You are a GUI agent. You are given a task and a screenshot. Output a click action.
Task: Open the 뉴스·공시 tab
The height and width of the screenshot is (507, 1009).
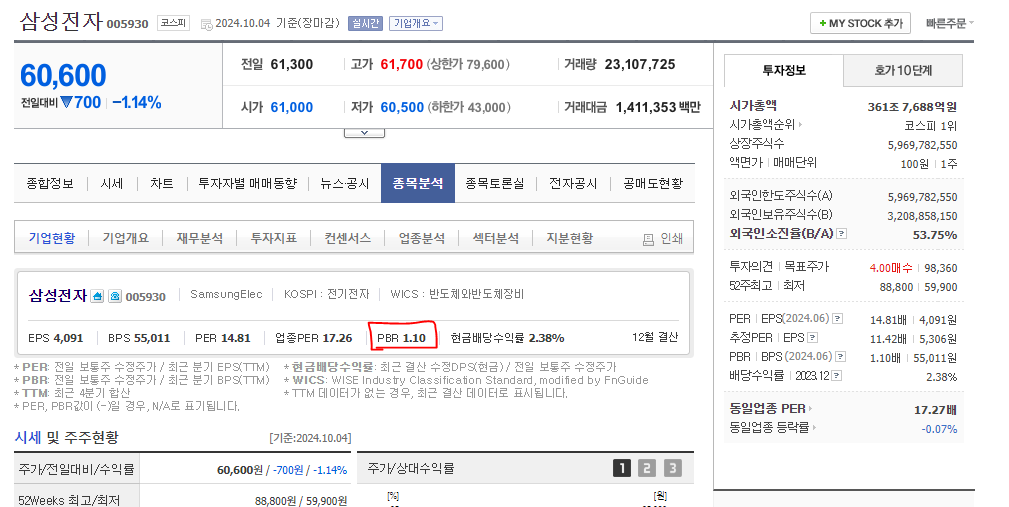point(345,183)
